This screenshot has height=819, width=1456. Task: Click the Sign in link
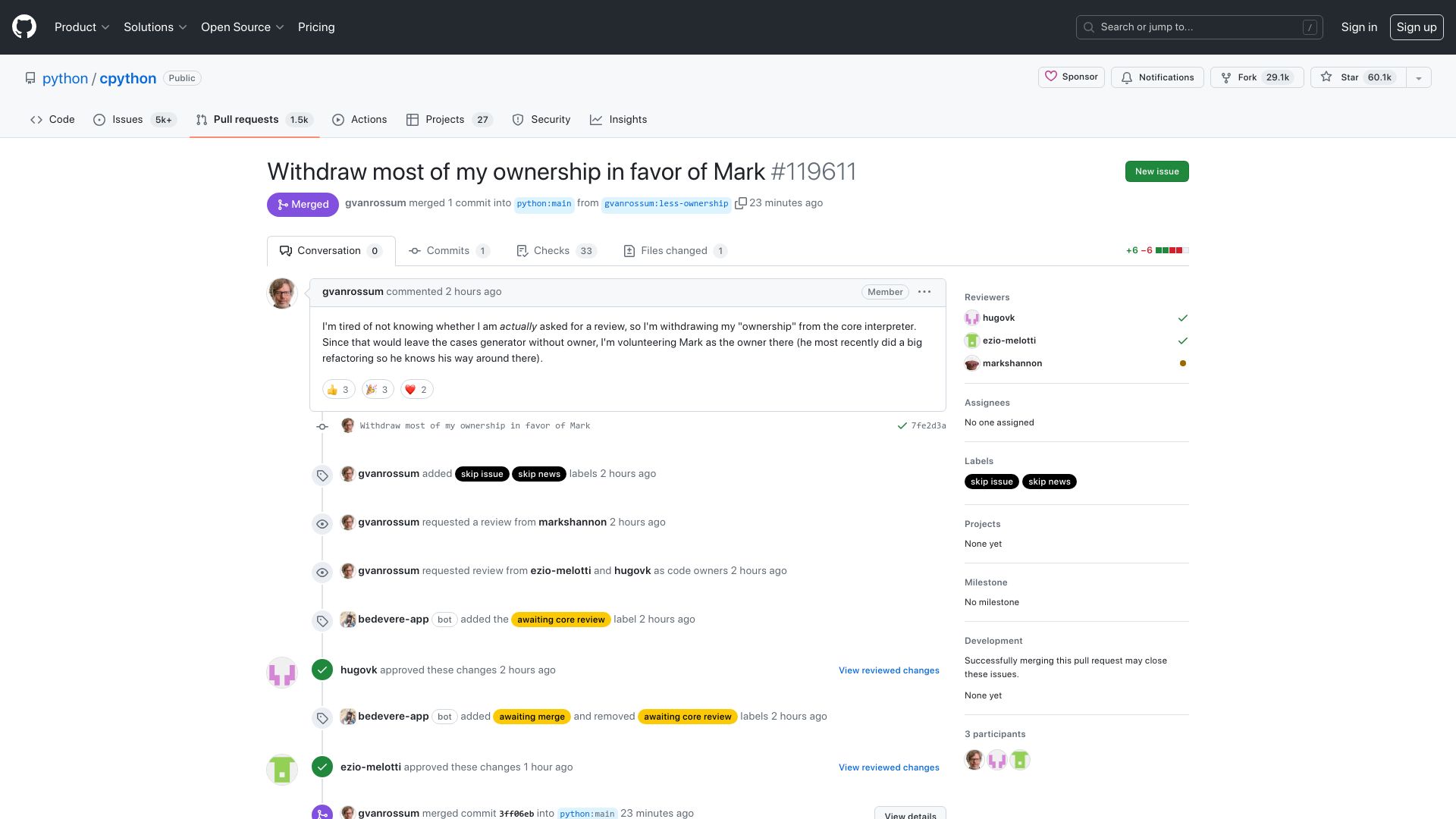click(x=1359, y=27)
